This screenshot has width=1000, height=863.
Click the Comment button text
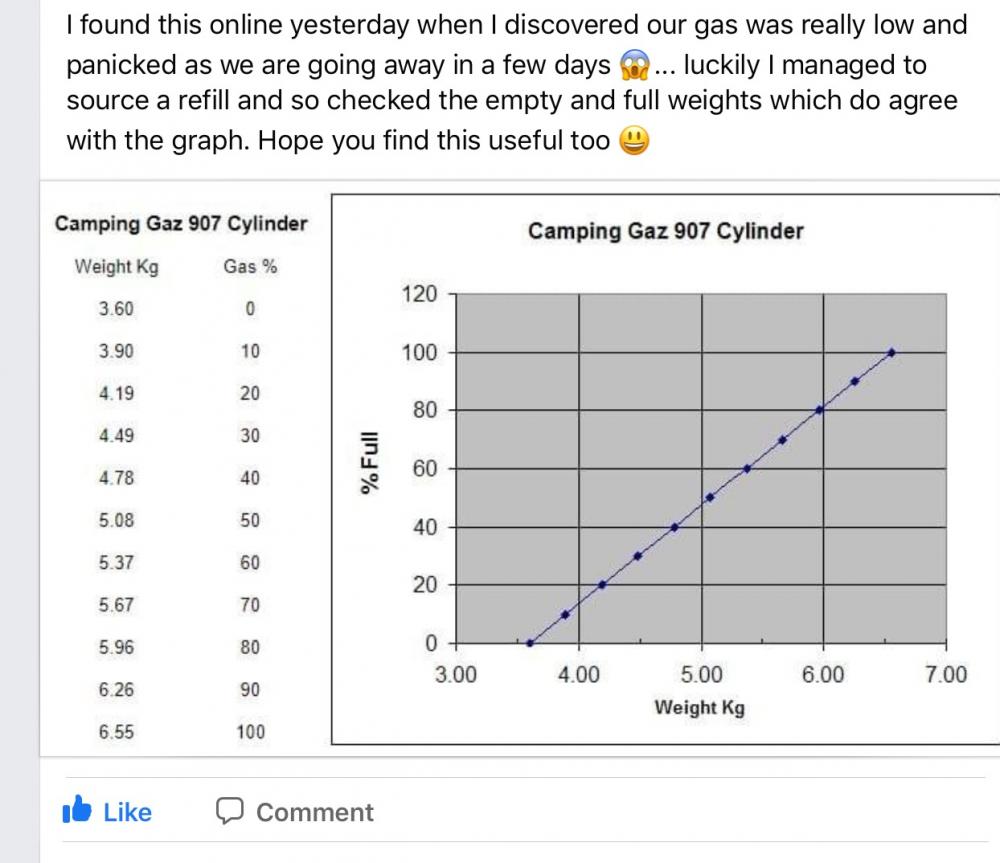(315, 812)
